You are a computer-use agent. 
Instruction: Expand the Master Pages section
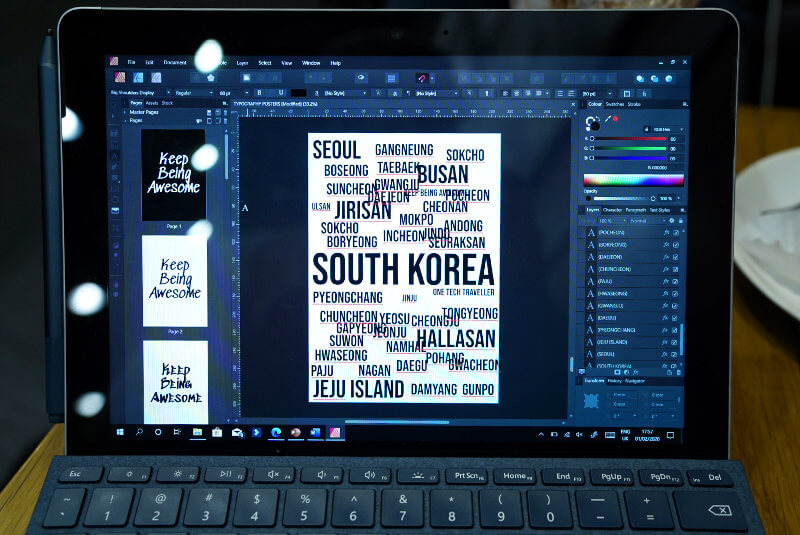[124, 112]
